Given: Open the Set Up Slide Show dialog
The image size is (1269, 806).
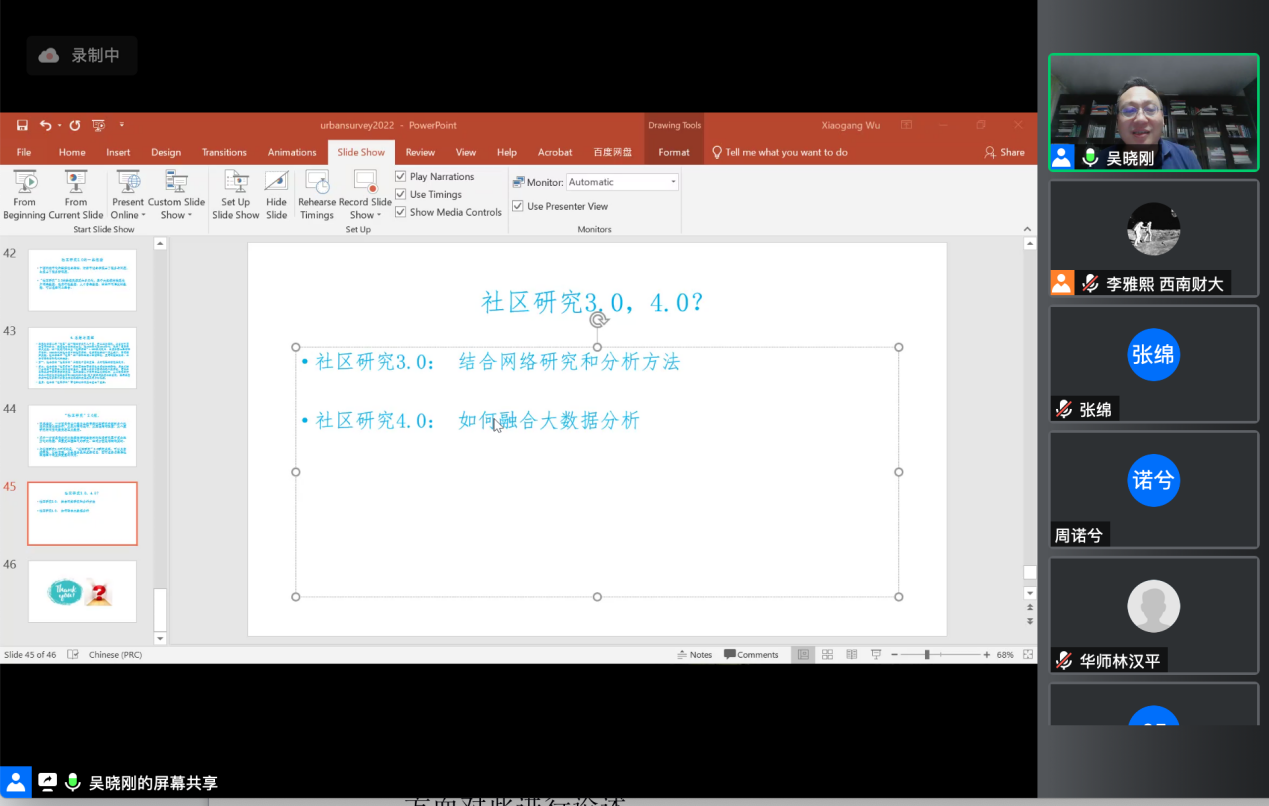Looking at the screenshot, I should (236, 194).
